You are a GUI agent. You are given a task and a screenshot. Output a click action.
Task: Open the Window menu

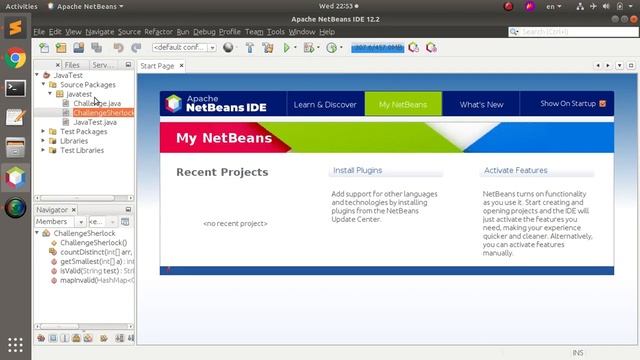click(302, 32)
